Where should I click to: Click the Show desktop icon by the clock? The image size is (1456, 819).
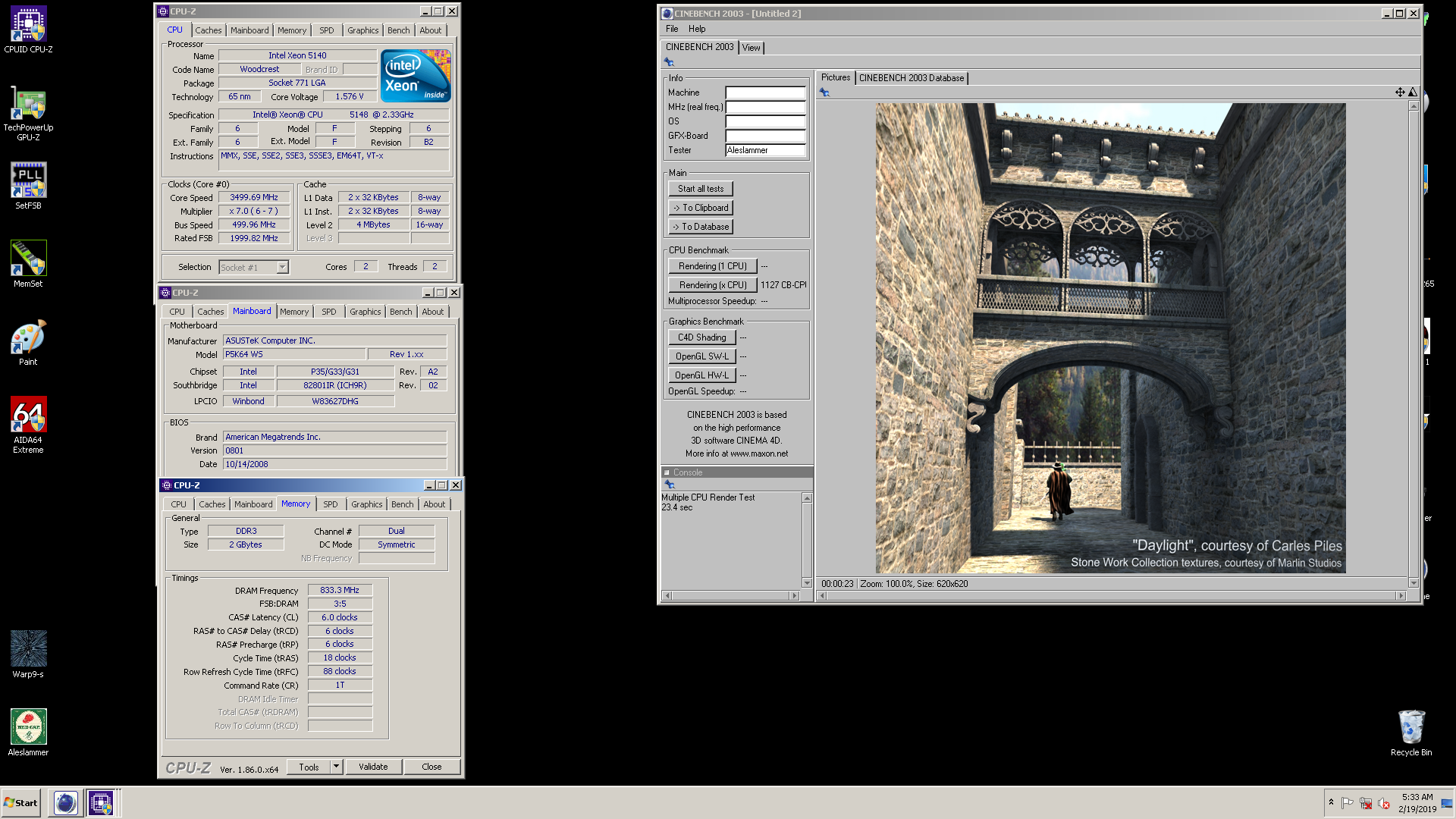click(x=1447, y=803)
